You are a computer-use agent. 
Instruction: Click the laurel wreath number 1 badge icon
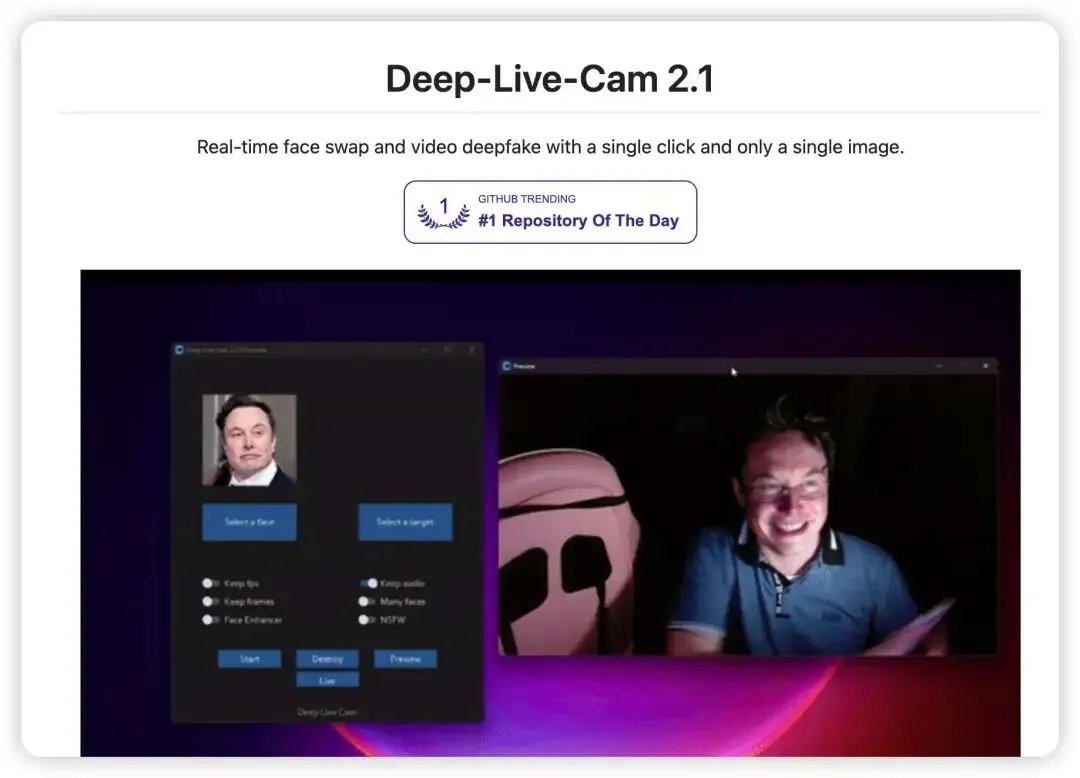(x=444, y=212)
